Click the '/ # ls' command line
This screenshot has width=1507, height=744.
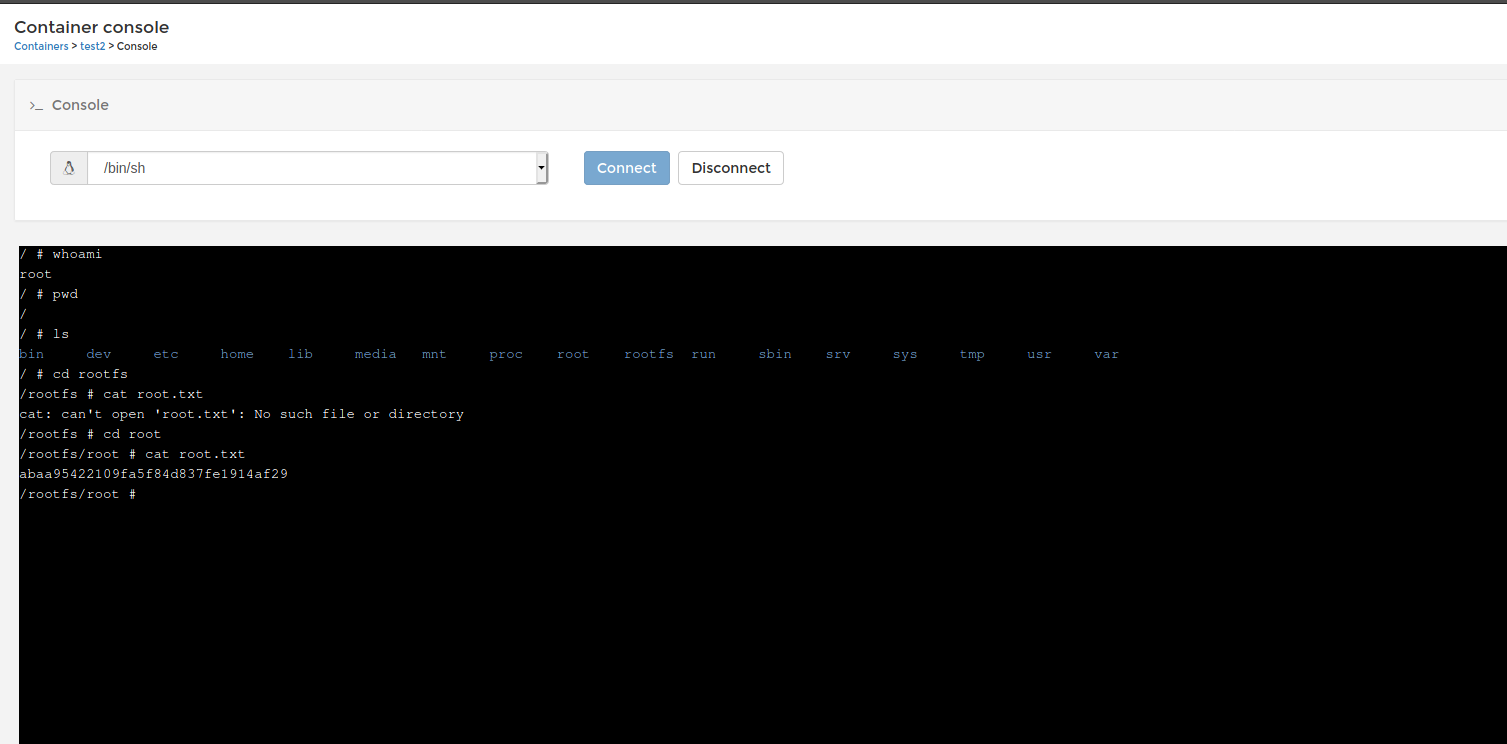[44, 334]
